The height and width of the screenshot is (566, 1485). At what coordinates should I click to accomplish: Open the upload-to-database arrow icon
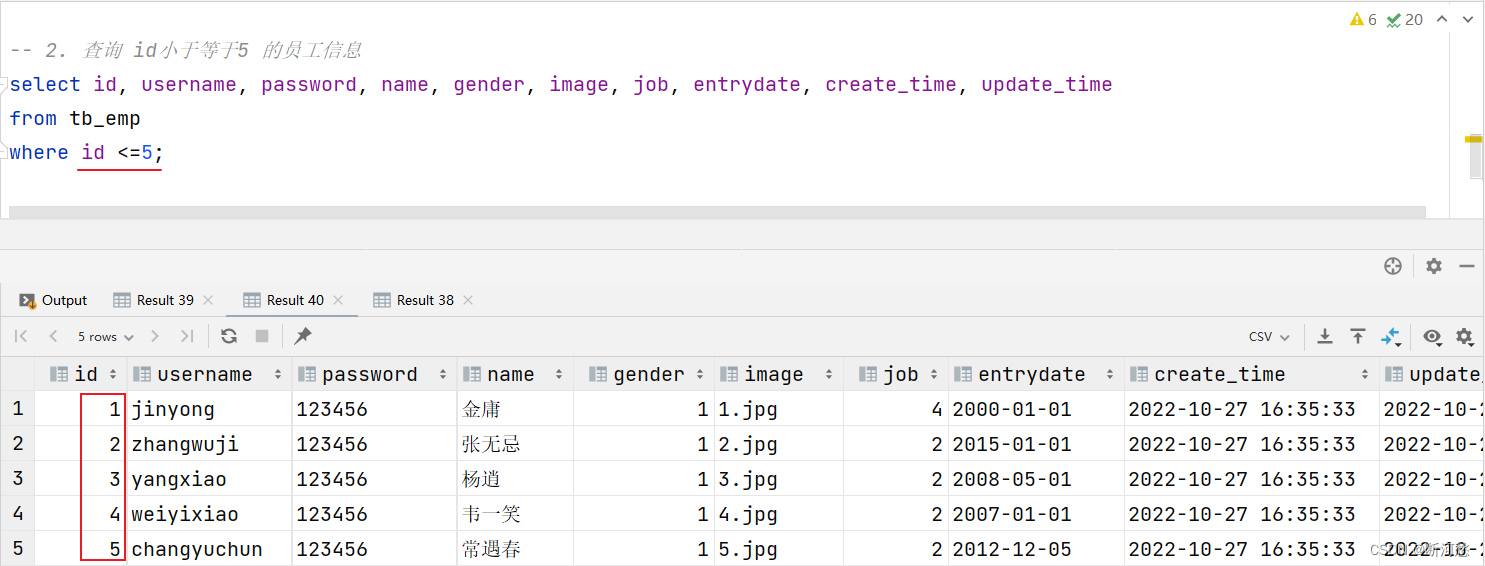(1358, 336)
